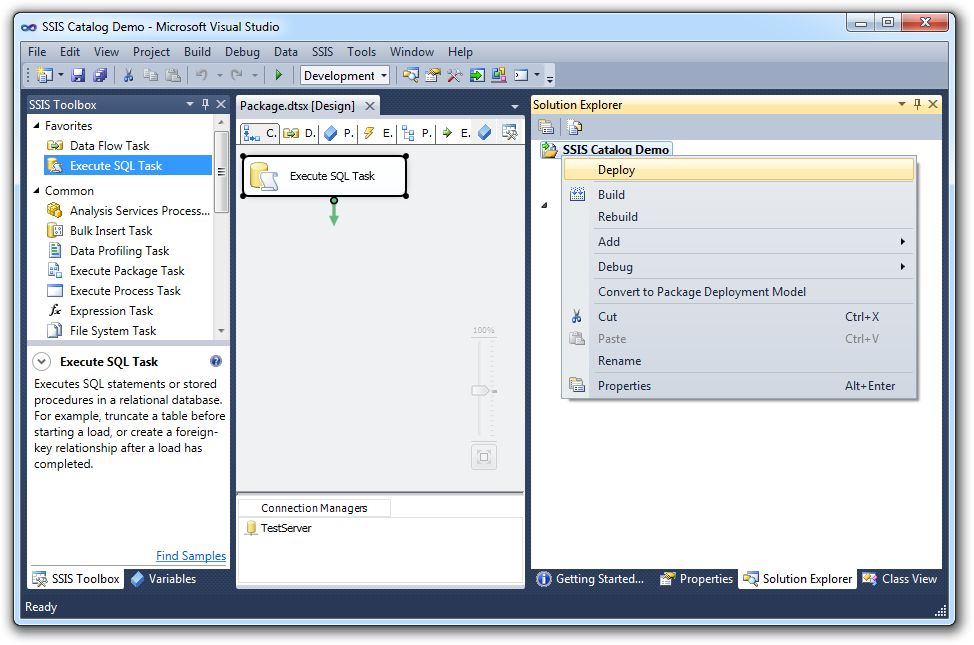The height and width of the screenshot is (645, 974).
Task: Open the Event Handlers lightning tab icon
Action: pos(369,132)
